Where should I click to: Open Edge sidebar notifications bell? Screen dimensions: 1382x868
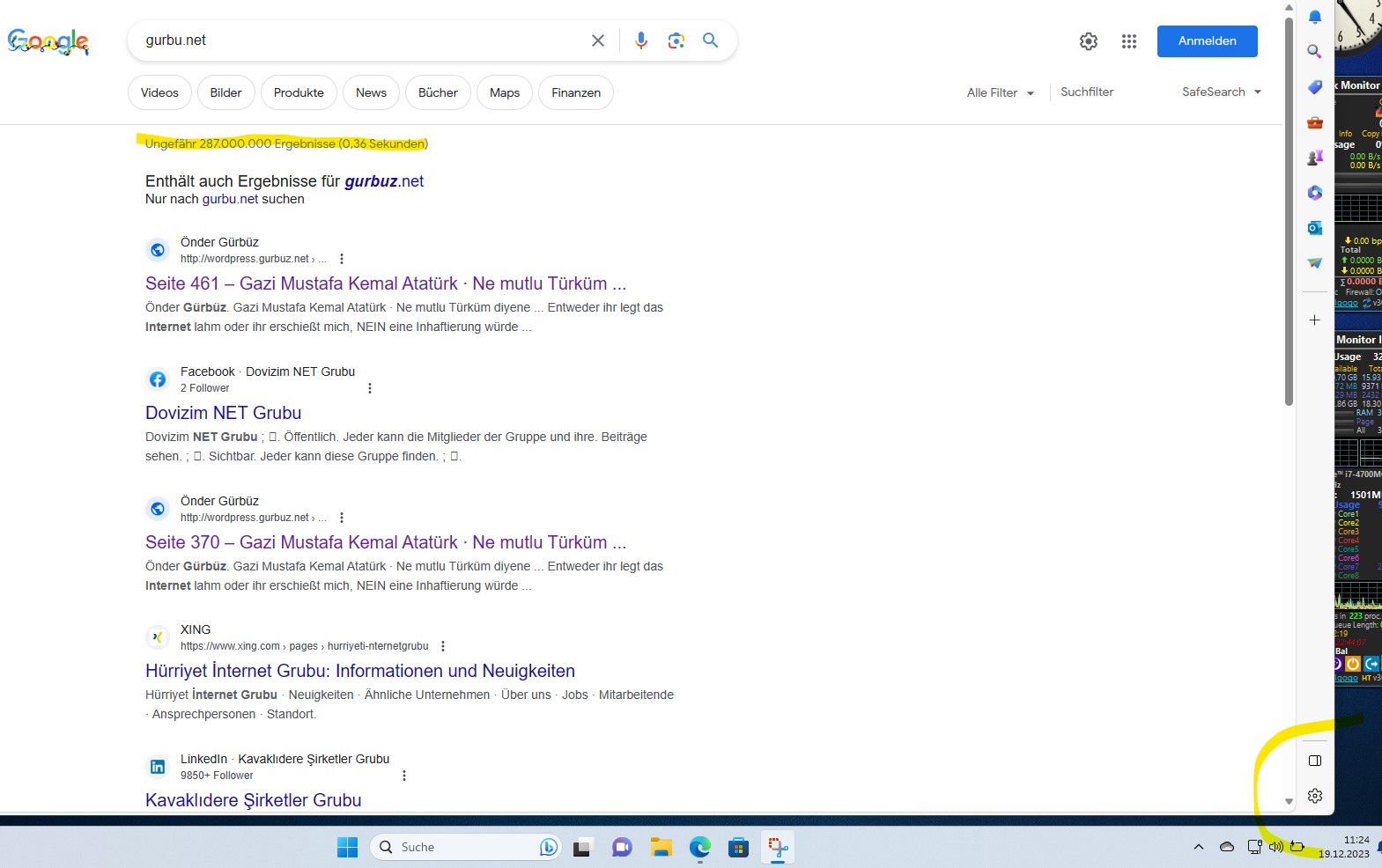click(x=1315, y=17)
